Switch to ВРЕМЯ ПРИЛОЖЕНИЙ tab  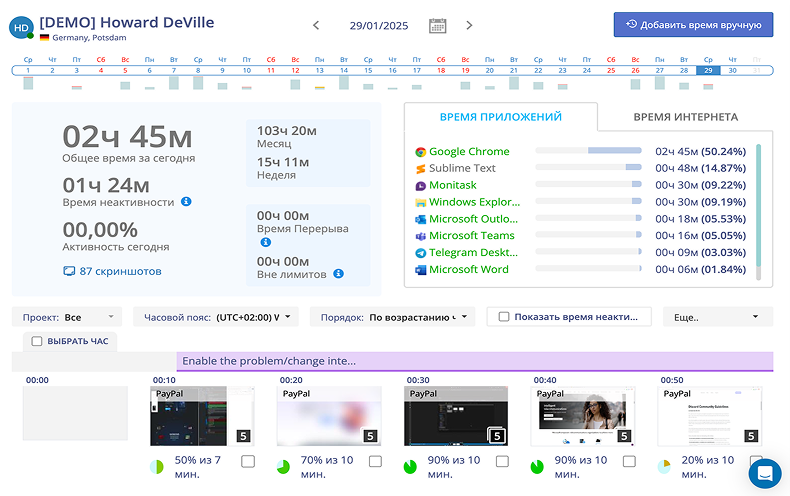coord(501,117)
